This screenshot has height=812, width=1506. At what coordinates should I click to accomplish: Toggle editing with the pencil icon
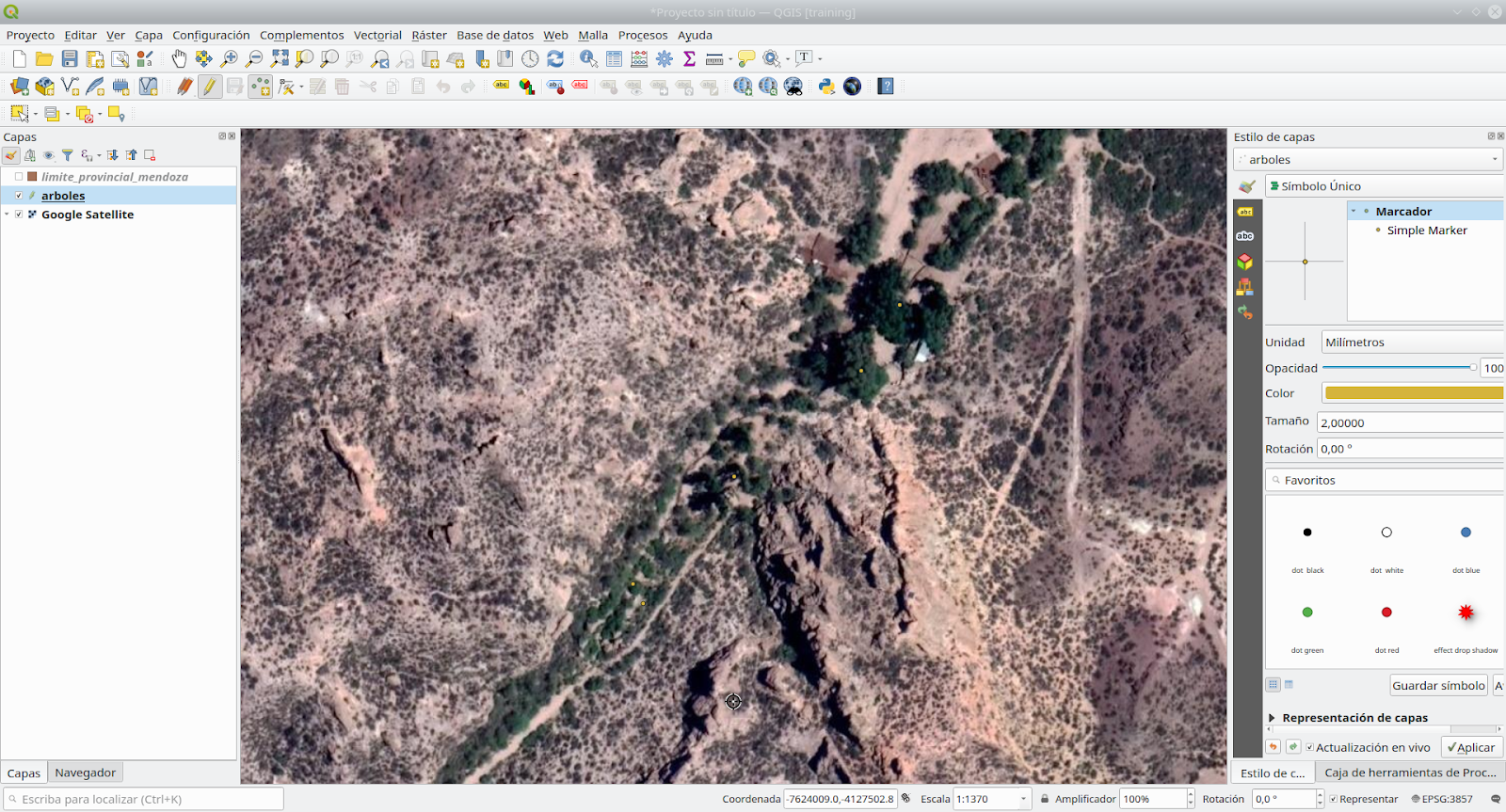(210, 87)
